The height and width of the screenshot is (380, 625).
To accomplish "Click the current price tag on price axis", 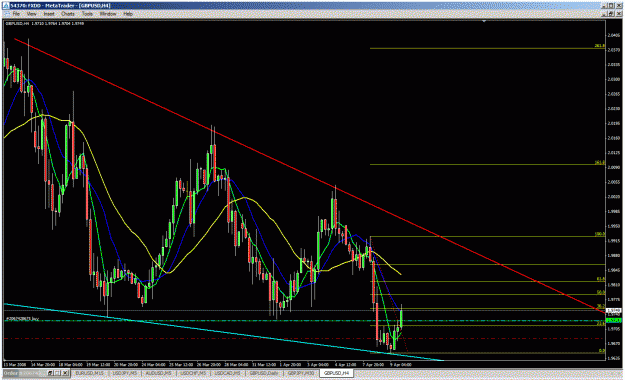I will pyautogui.click(x=614, y=310).
